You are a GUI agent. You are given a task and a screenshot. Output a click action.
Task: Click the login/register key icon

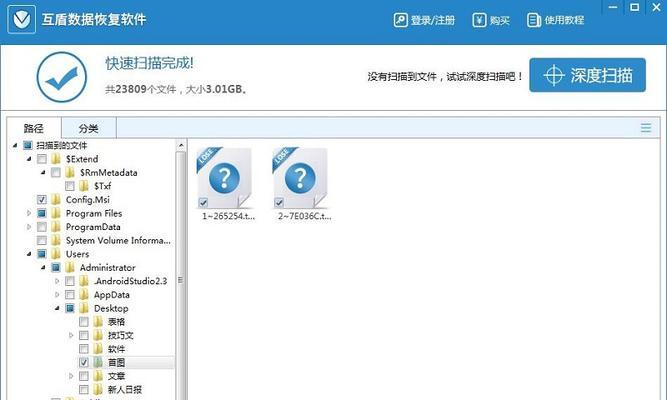pos(400,20)
